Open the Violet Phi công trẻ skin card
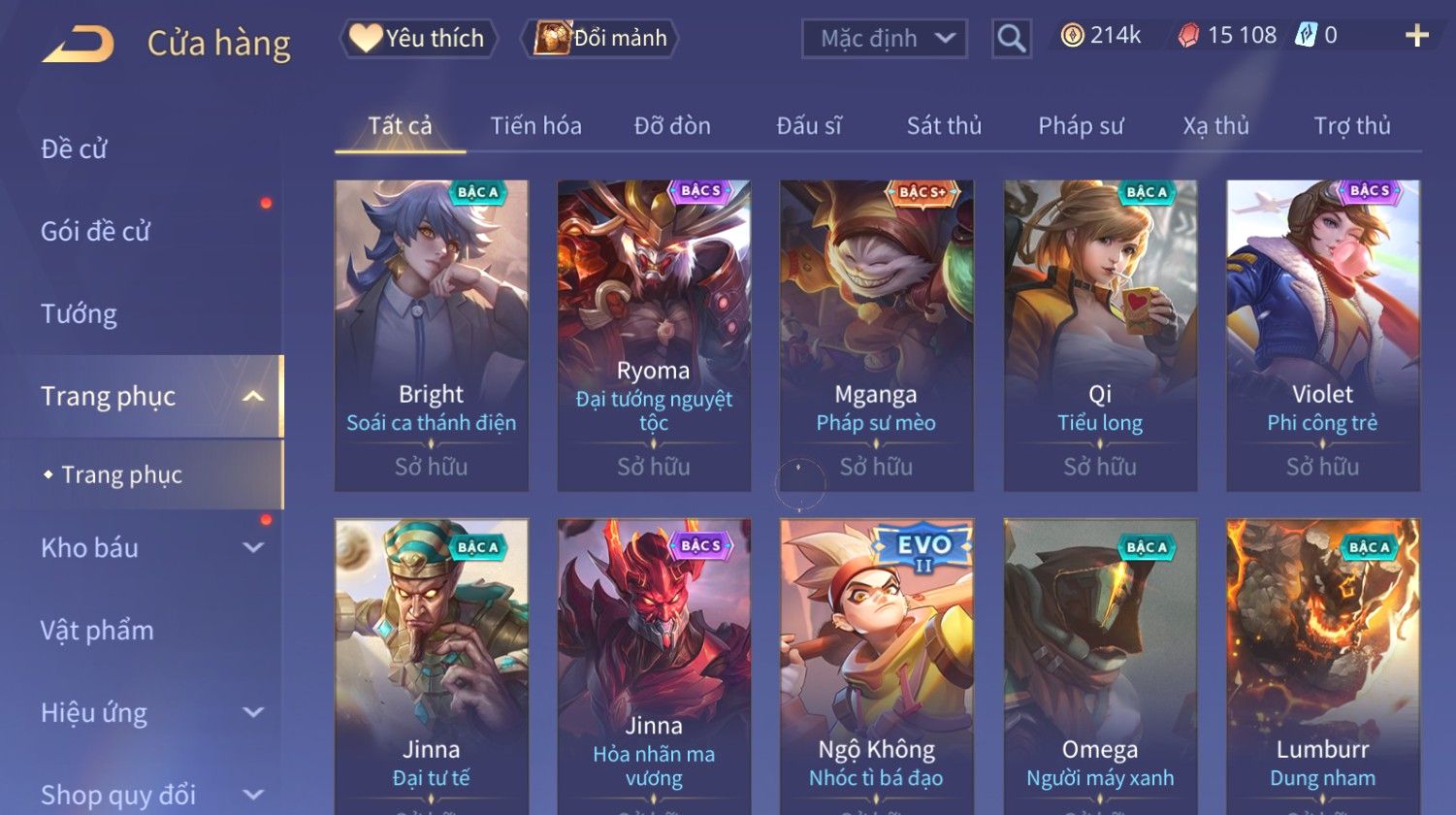Screen dimensions: 1456x815 tap(1322, 336)
